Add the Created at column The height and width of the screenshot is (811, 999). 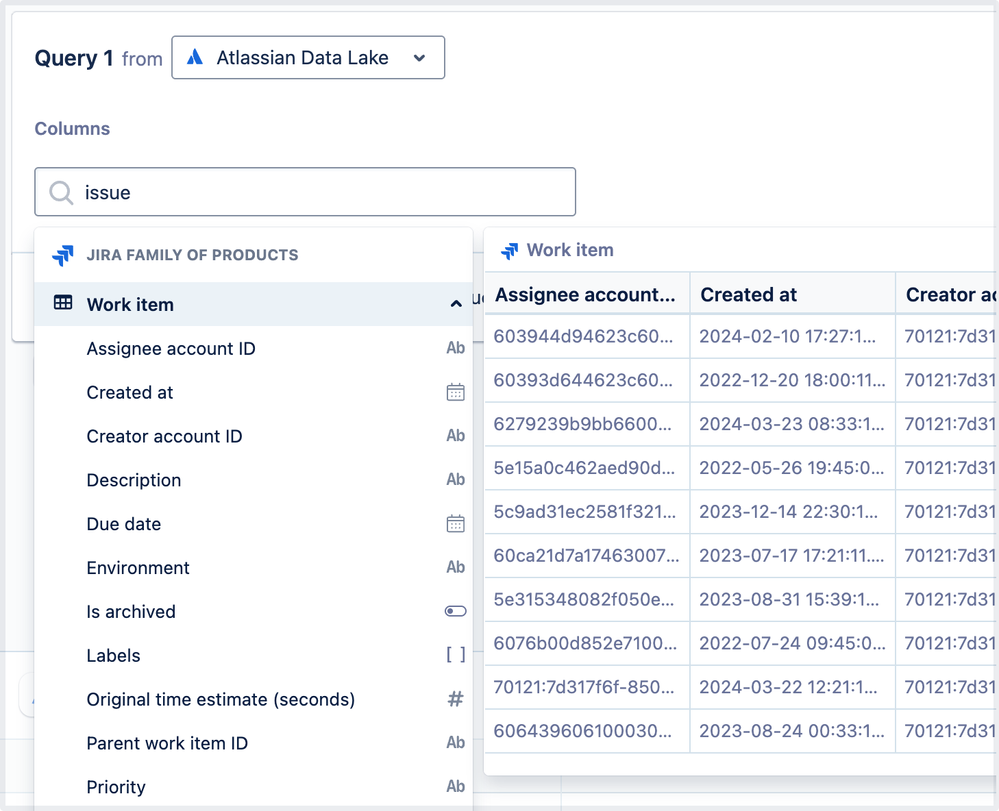[254, 392]
